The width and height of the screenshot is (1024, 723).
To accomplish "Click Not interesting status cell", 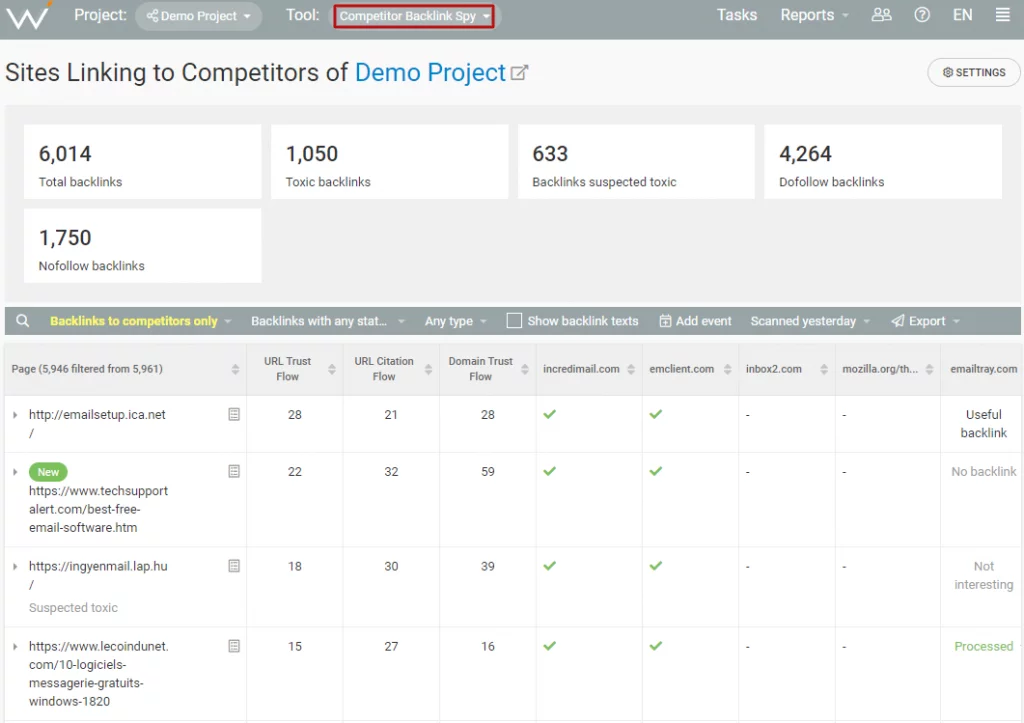I will tap(984, 575).
